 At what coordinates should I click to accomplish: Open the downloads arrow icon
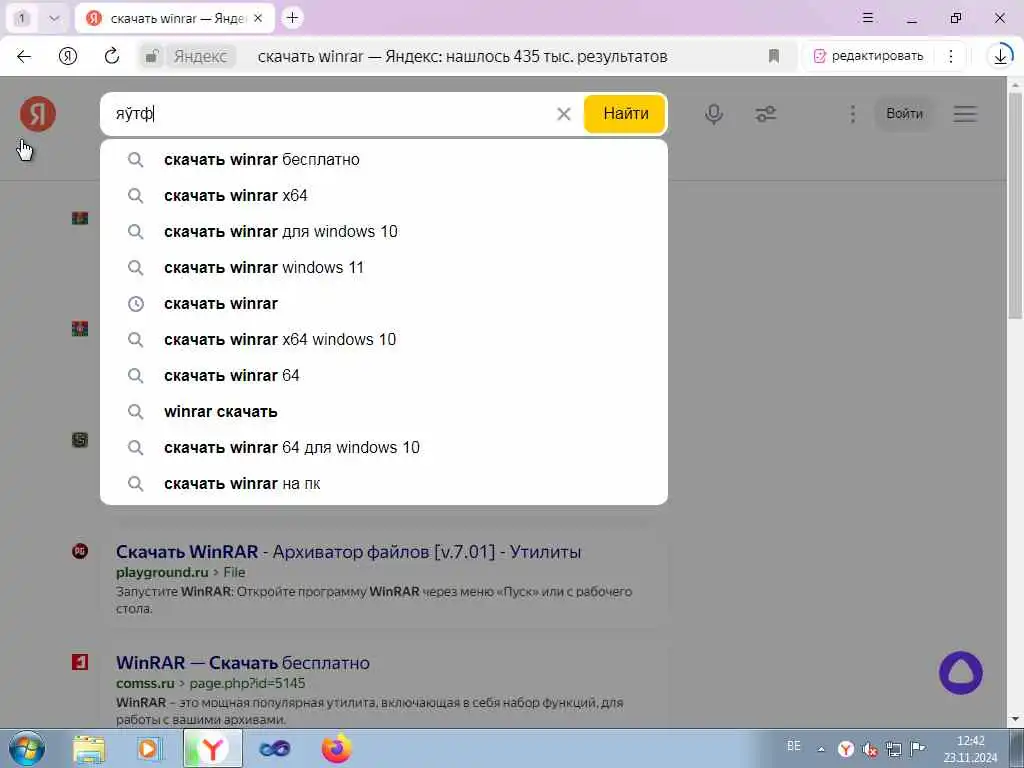[x=1000, y=56]
